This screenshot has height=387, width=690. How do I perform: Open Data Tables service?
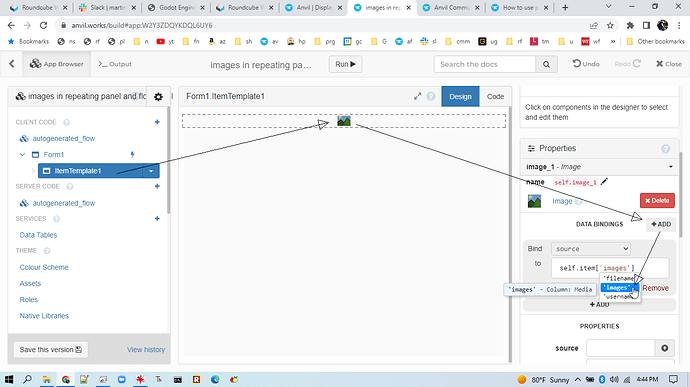[38, 235]
